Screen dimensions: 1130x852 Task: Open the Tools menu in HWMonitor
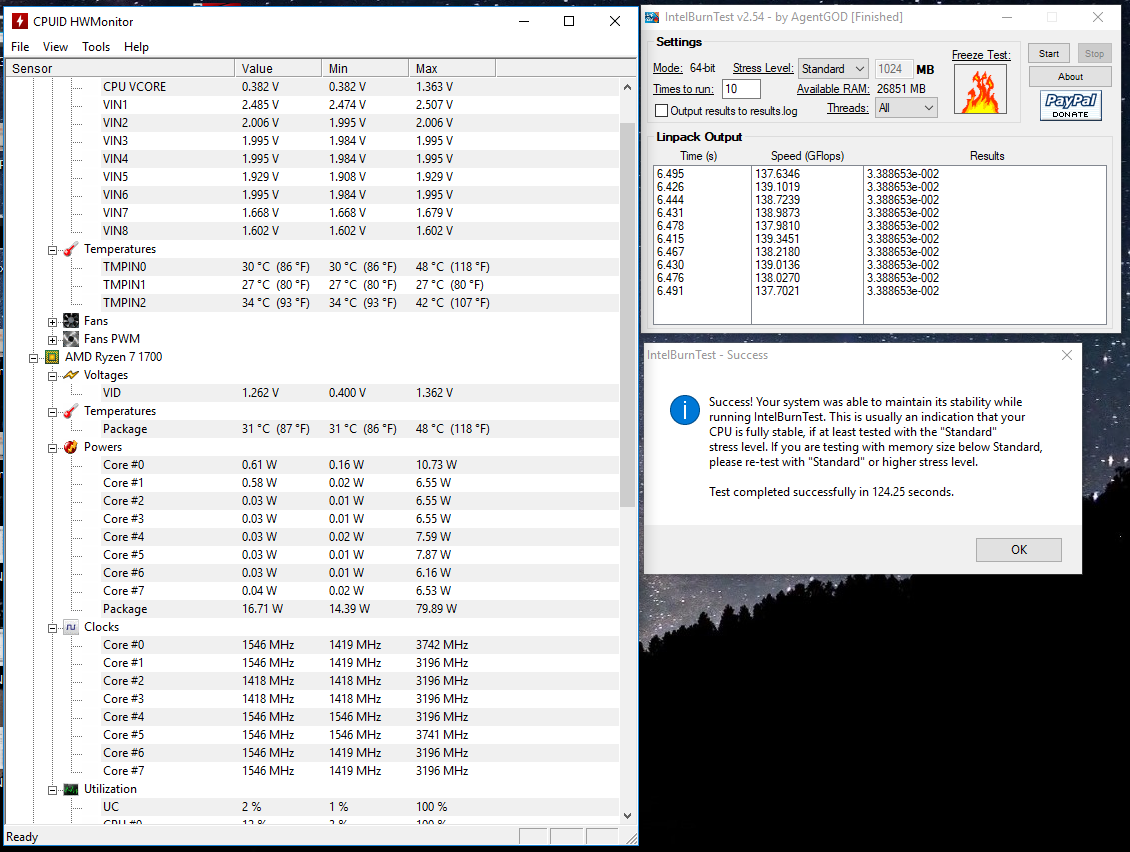point(96,47)
